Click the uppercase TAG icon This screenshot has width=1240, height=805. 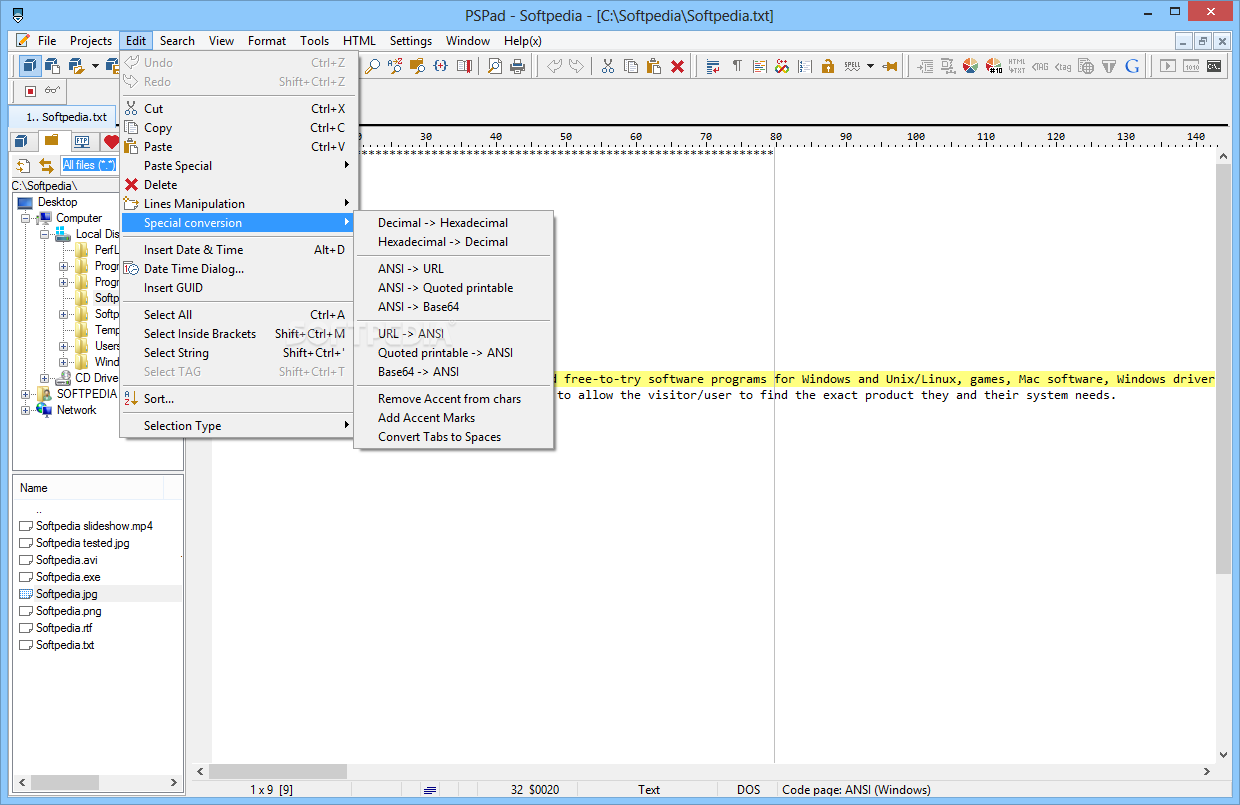click(1040, 66)
